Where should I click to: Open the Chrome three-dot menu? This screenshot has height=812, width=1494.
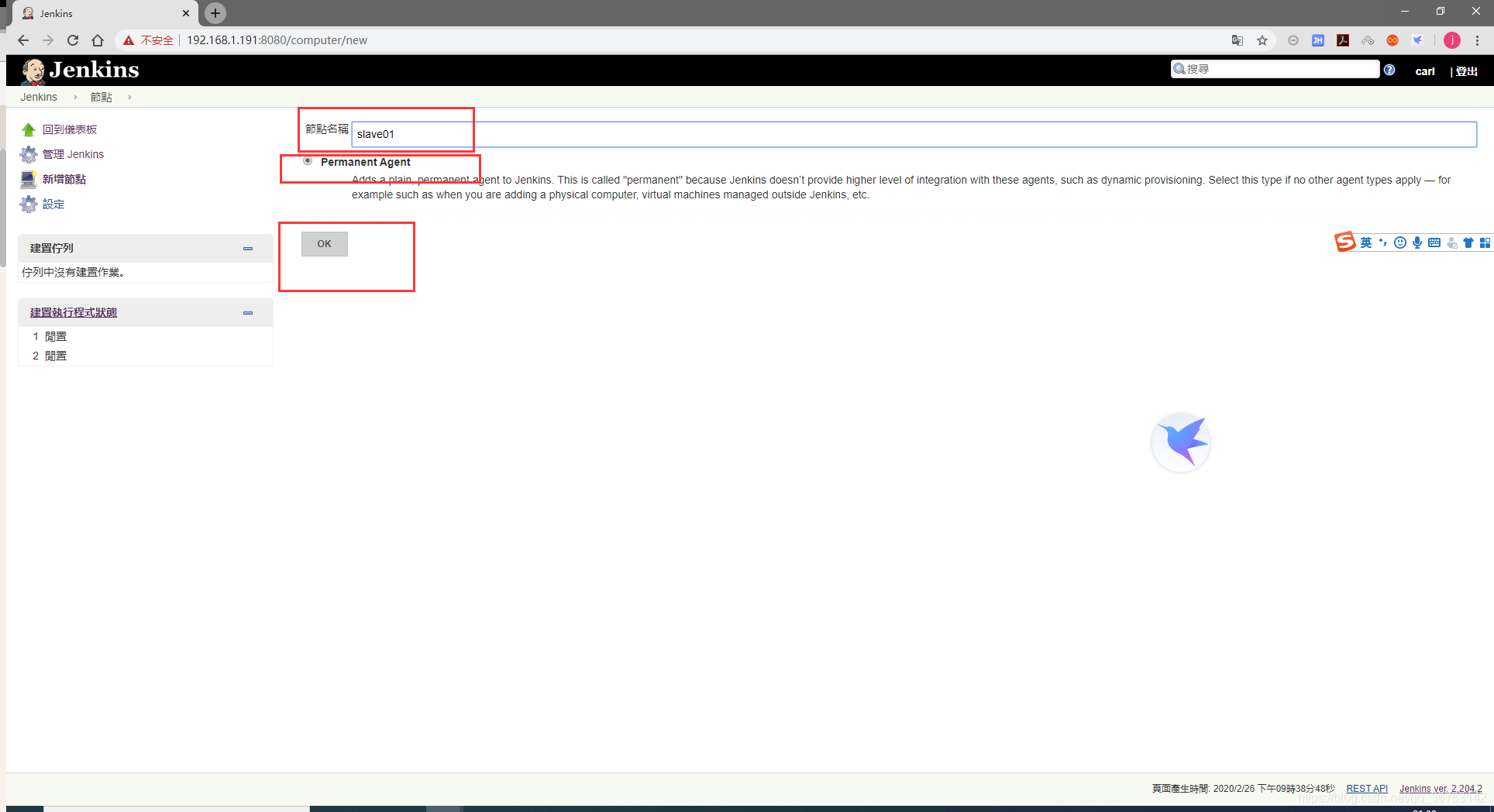pos(1478,40)
